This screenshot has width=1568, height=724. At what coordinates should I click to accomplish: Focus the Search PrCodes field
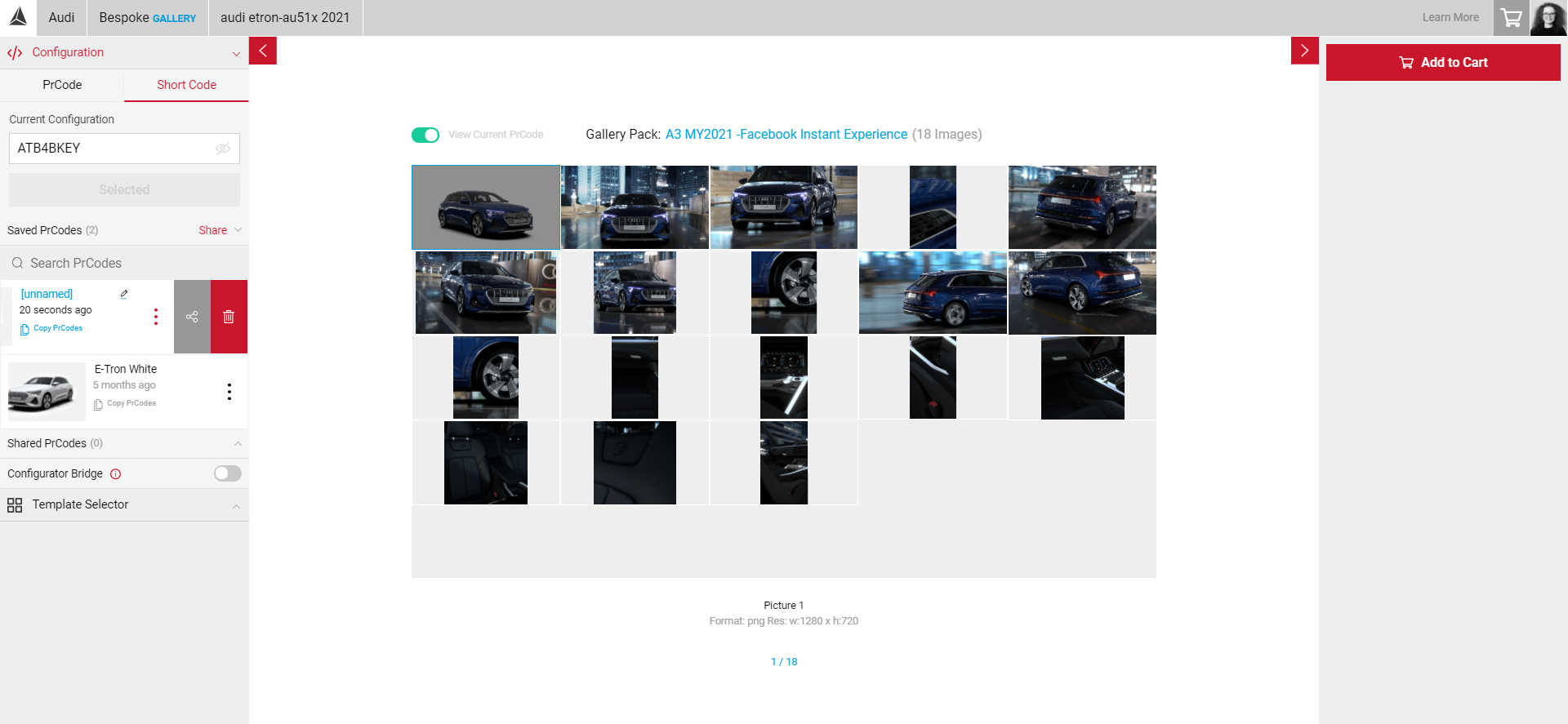click(124, 263)
